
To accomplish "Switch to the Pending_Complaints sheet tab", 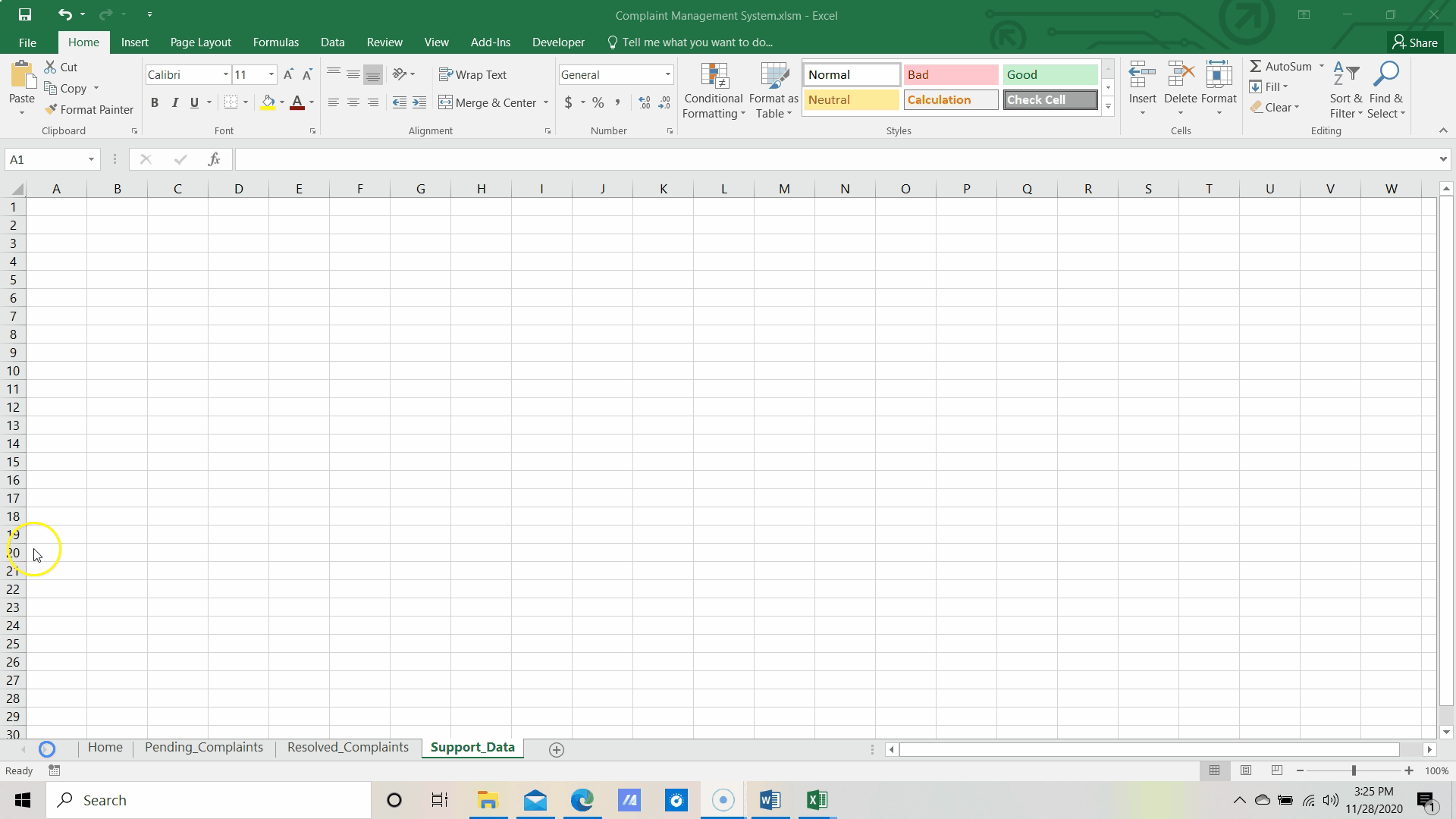I will point(204,748).
